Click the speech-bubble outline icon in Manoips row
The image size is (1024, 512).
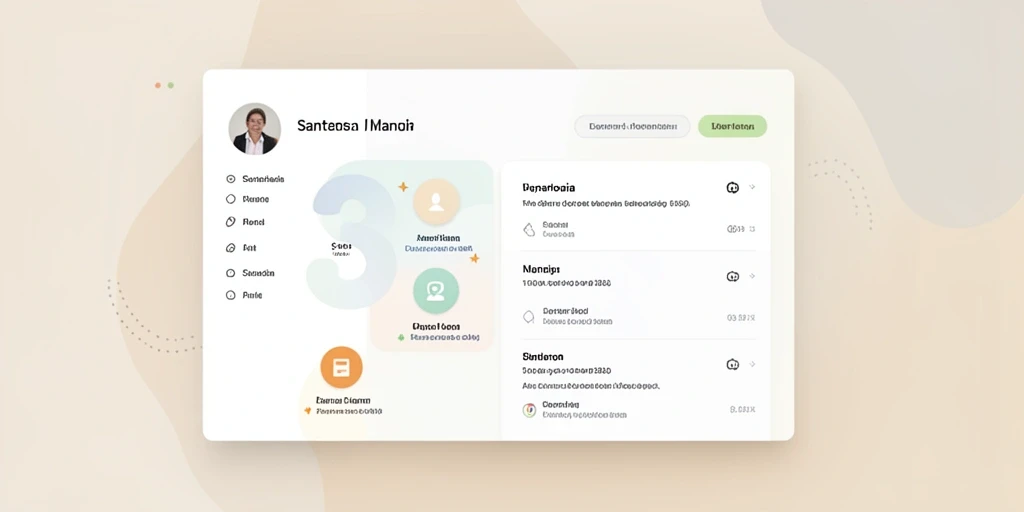tap(529, 317)
